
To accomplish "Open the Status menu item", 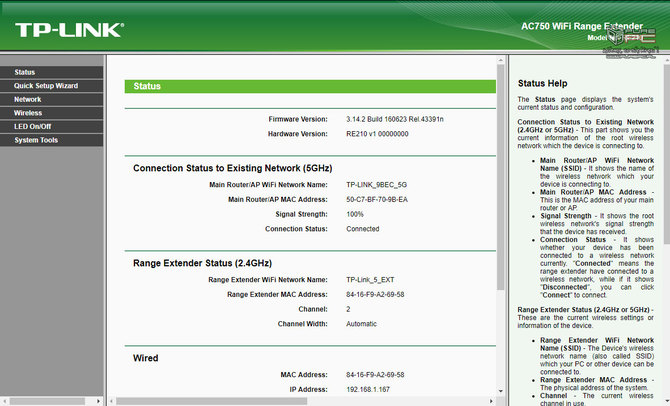I will tap(51, 72).
